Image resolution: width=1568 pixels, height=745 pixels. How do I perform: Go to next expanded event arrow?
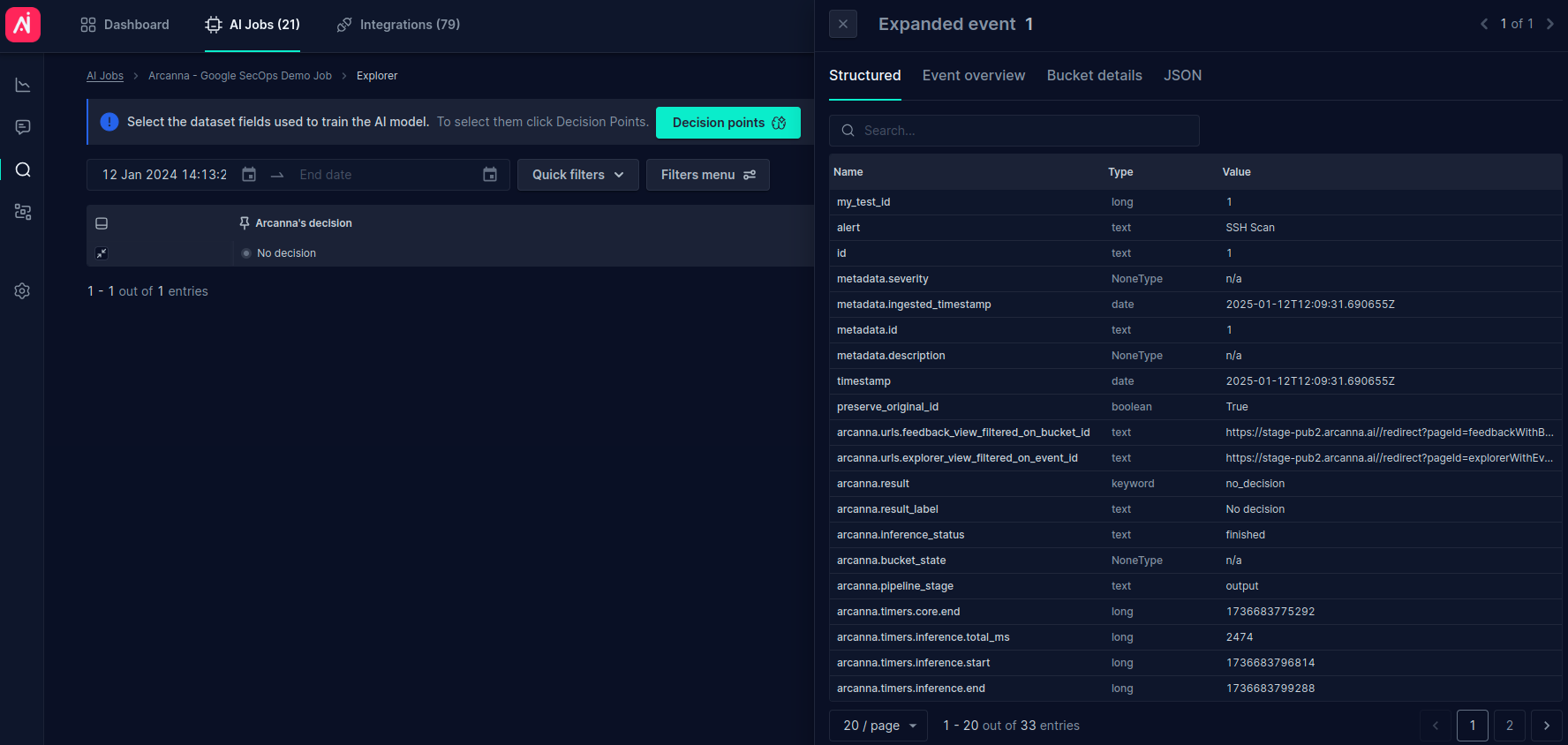tap(1549, 24)
